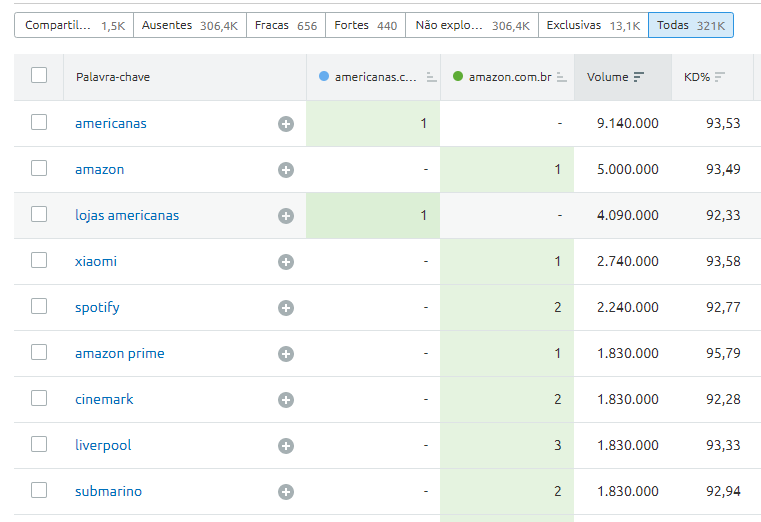The width and height of the screenshot is (761, 522).
Task: Click plus icon beside submarino
Action: [286, 492]
